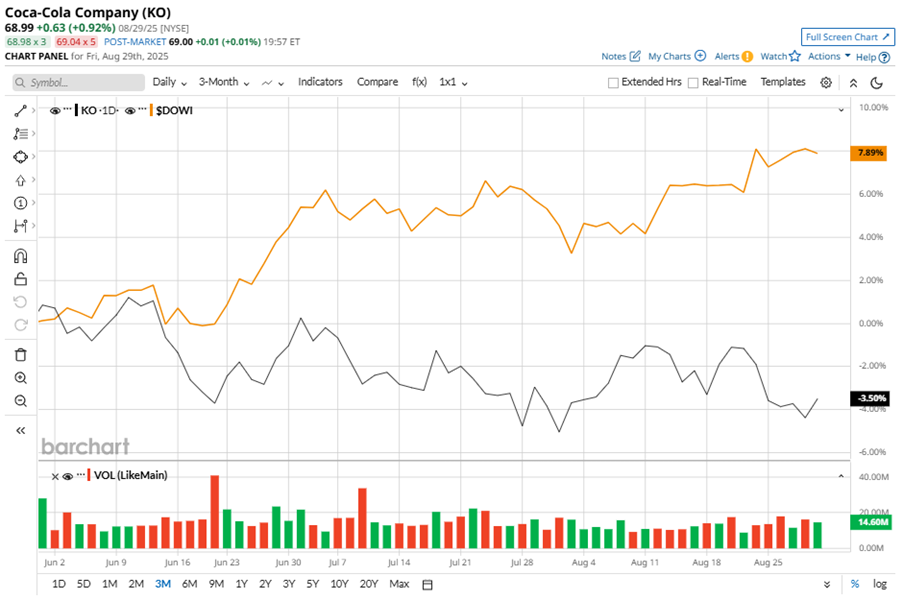Open the $DOWI series options menu
The height and width of the screenshot is (600, 903).
tap(142, 109)
